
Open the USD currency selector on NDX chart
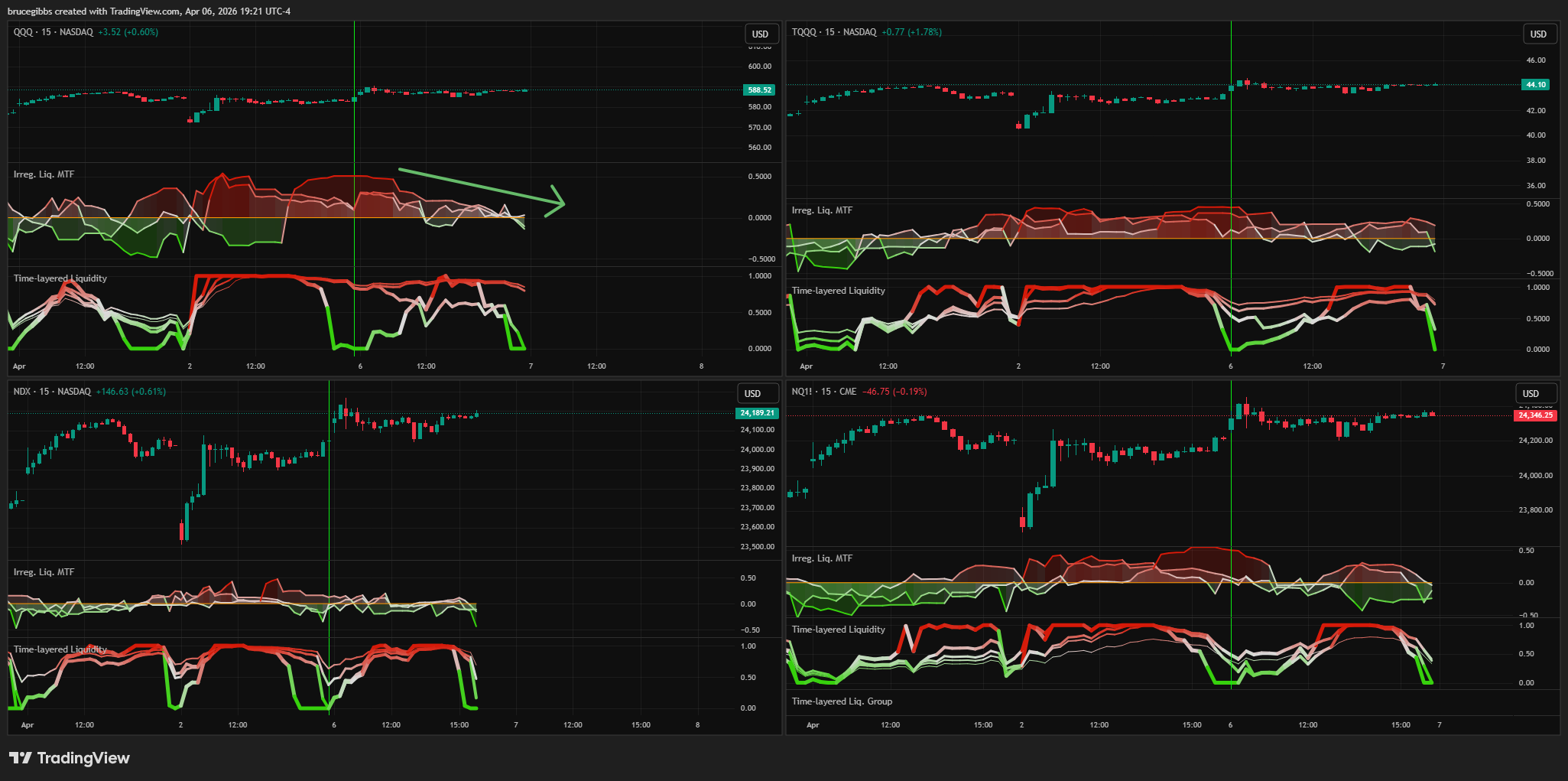point(753,393)
